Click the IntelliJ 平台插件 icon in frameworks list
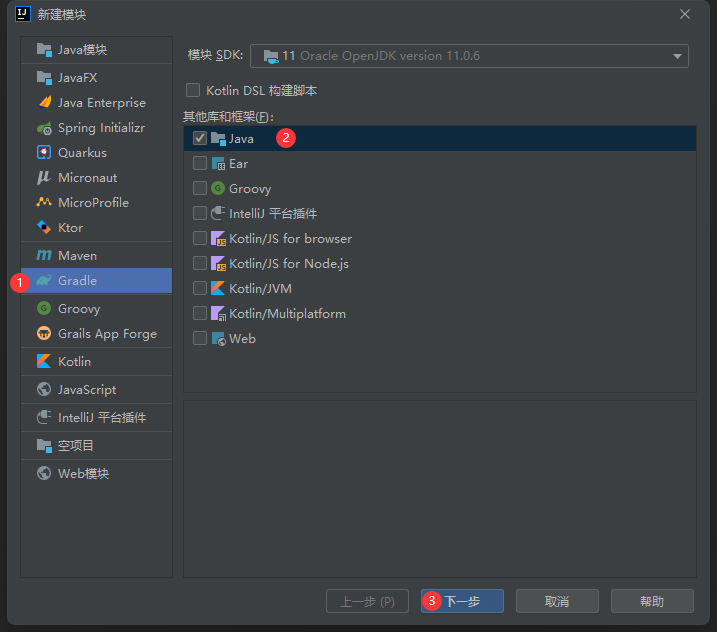Image resolution: width=717 pixels, height=632 pixels. click(218, 213)
